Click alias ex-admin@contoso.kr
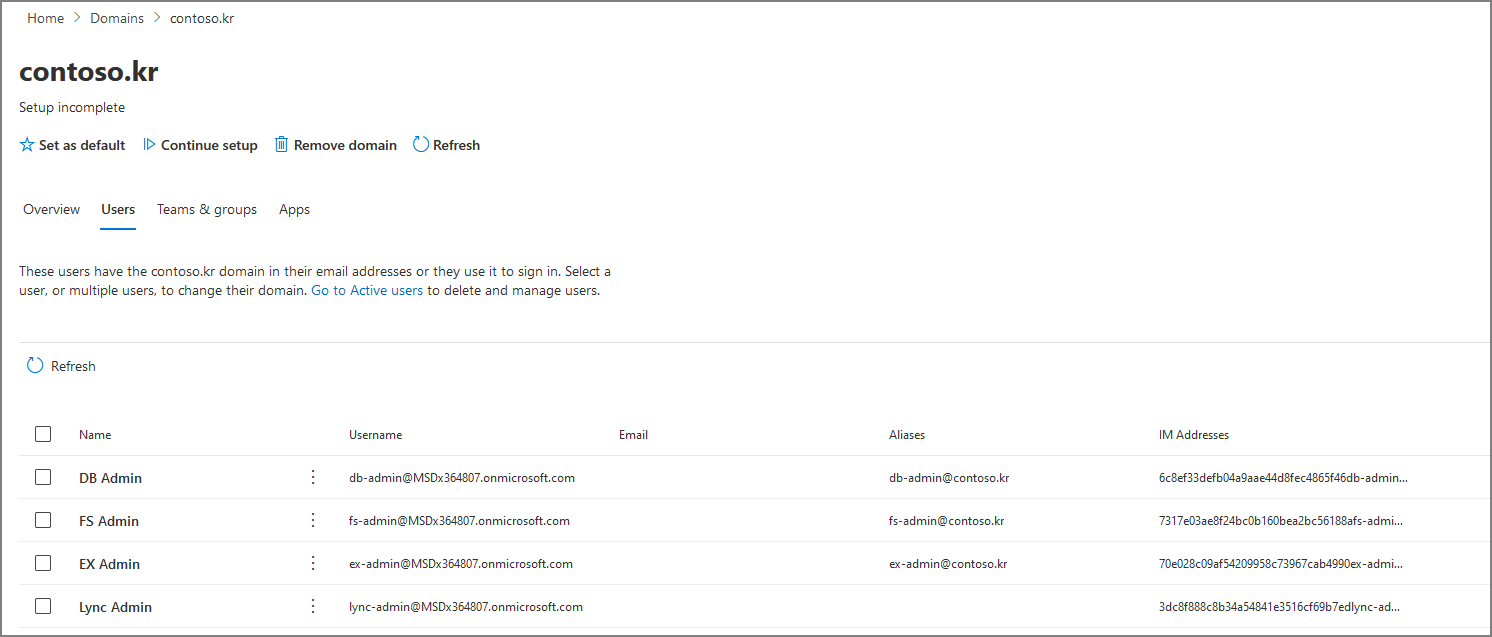Screen dimensions: 1492x637 (948, 564)
